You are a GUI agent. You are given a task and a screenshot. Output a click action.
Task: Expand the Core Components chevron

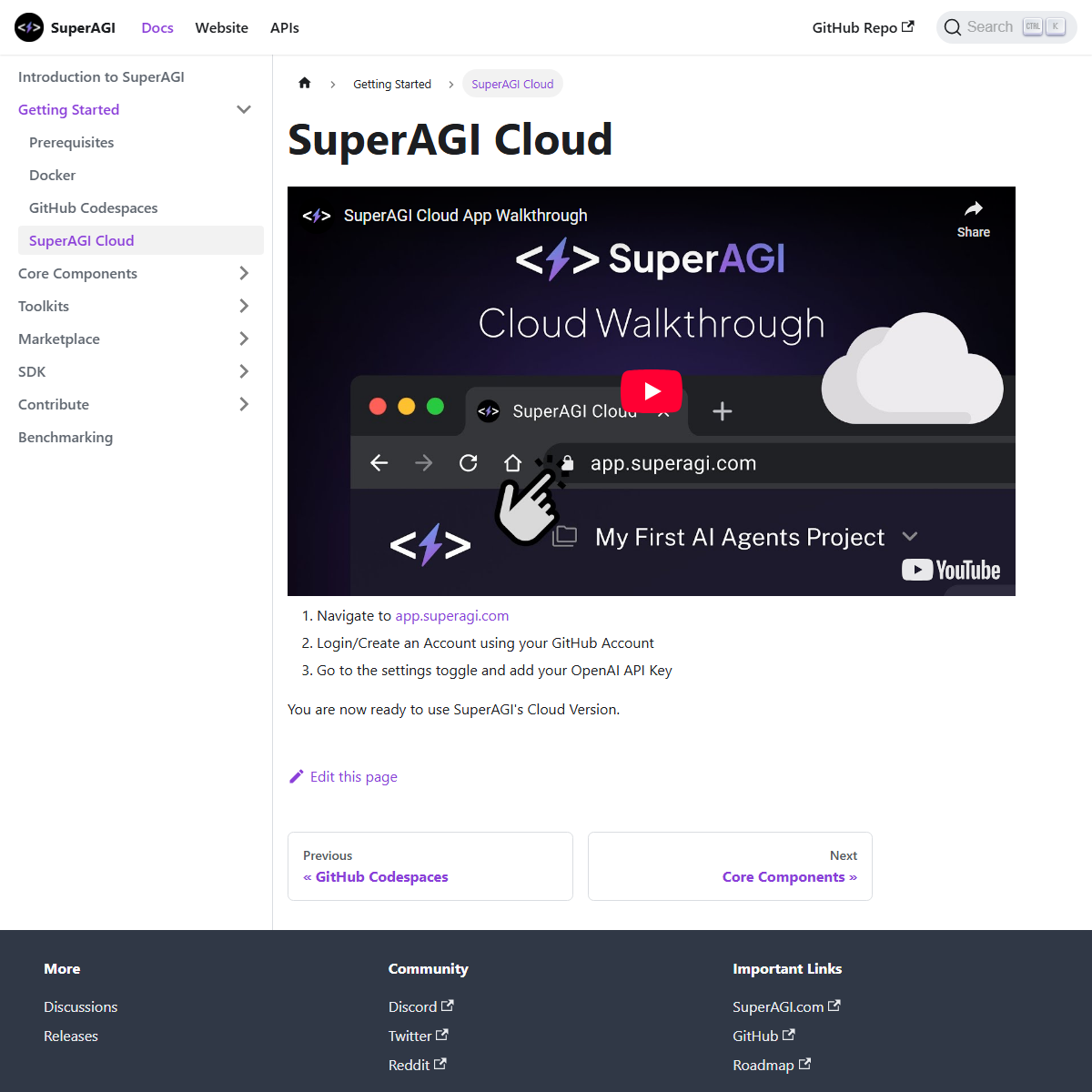pyautogui.click(x=244, y=273)
